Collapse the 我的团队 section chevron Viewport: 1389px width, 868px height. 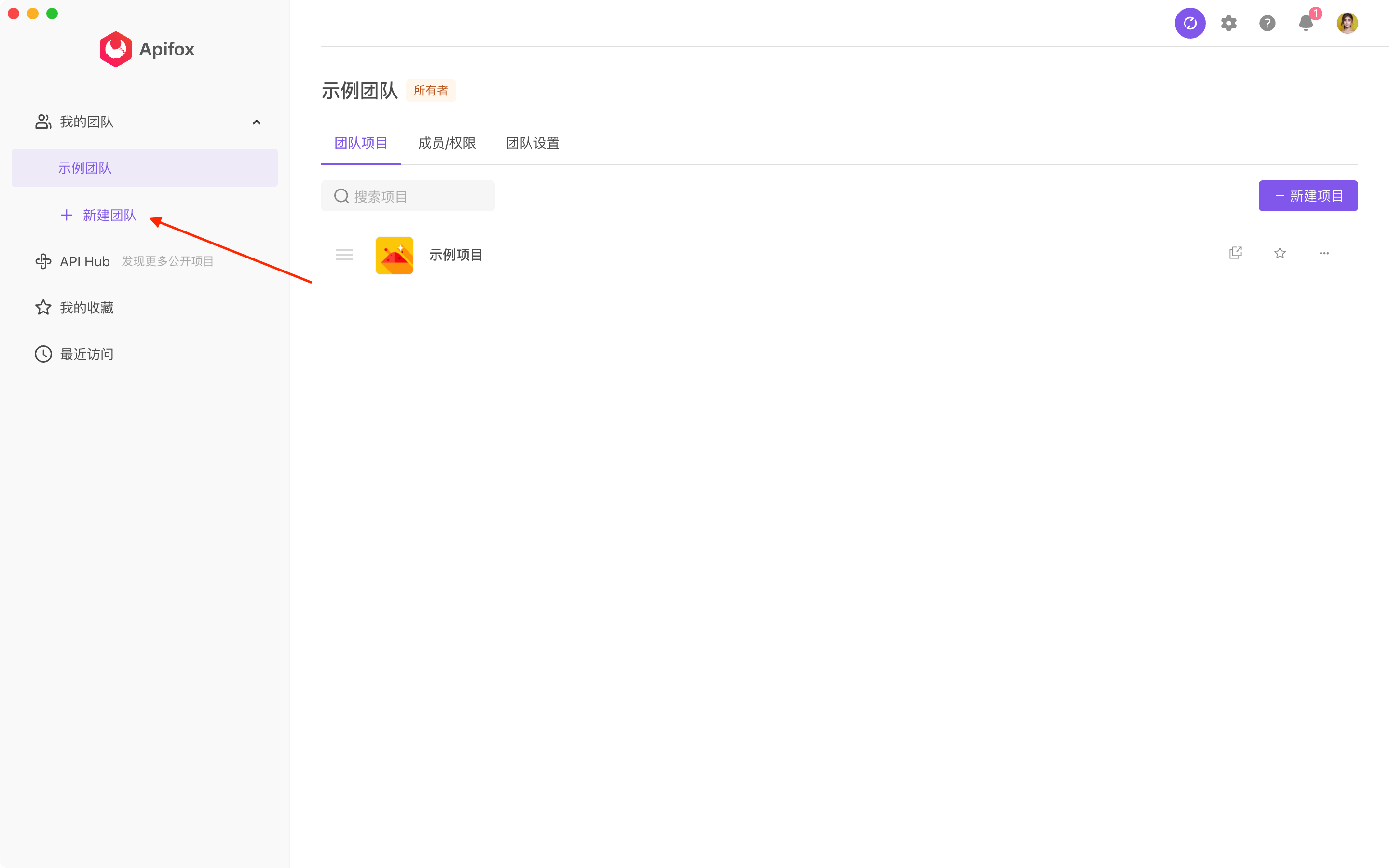(x=257, y=122)
